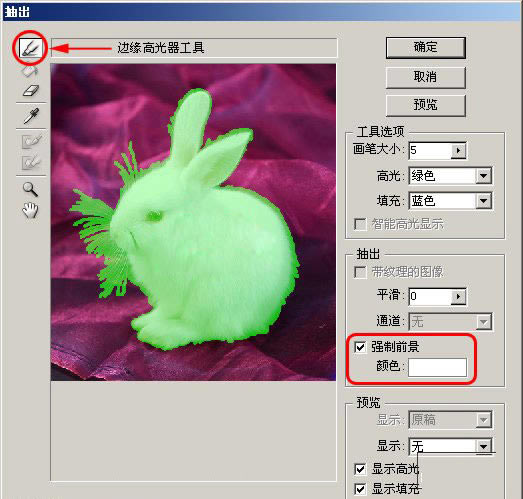Open the 画笔大小 slider arrow

459,150
